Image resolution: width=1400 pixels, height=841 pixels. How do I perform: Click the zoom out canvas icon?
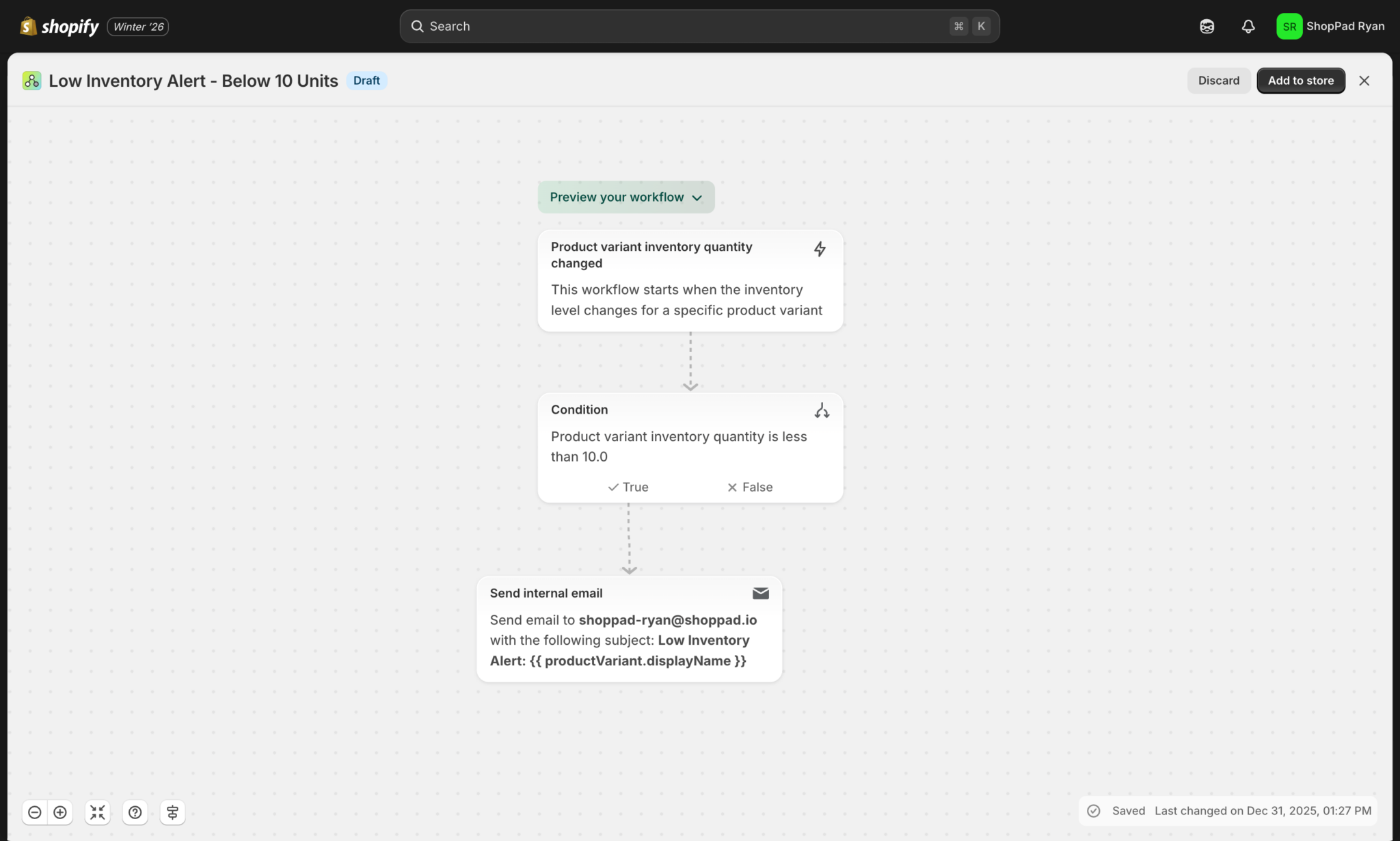pos(35,812)
